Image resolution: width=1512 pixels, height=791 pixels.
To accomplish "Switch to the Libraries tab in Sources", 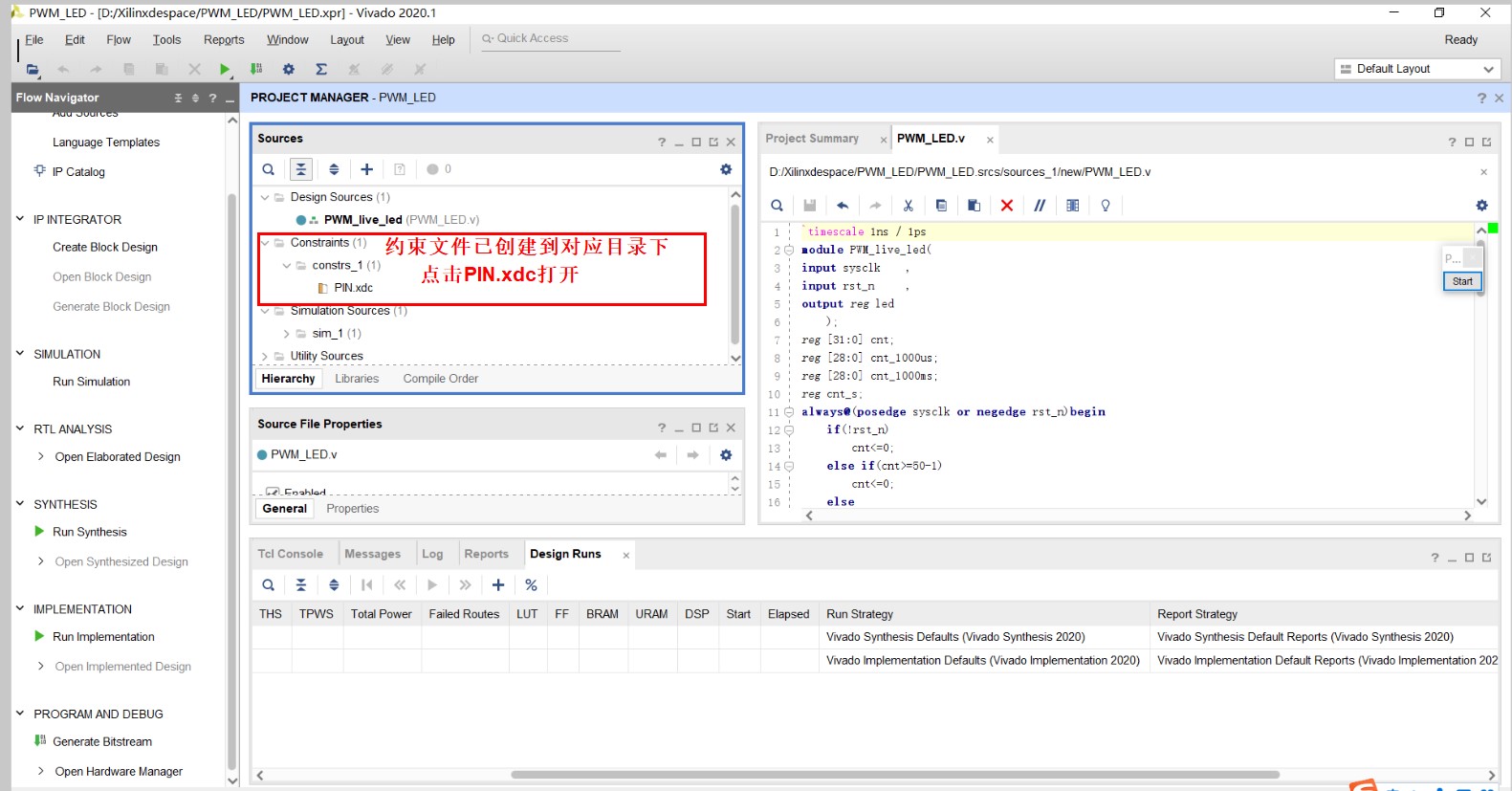I will (x=357, y=379).
